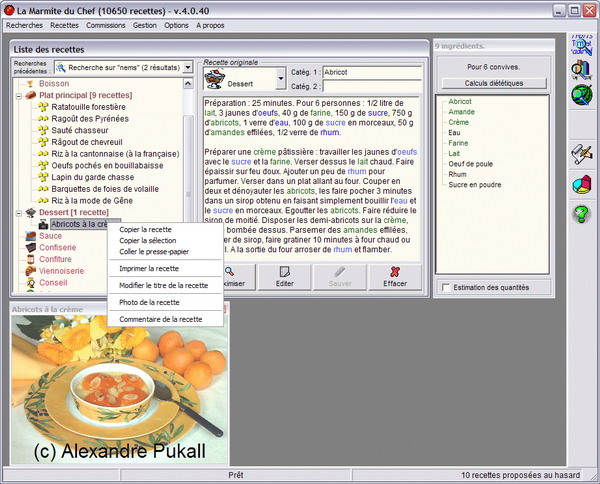Click the icon beside Ragoût des Pyrénées

44,119
